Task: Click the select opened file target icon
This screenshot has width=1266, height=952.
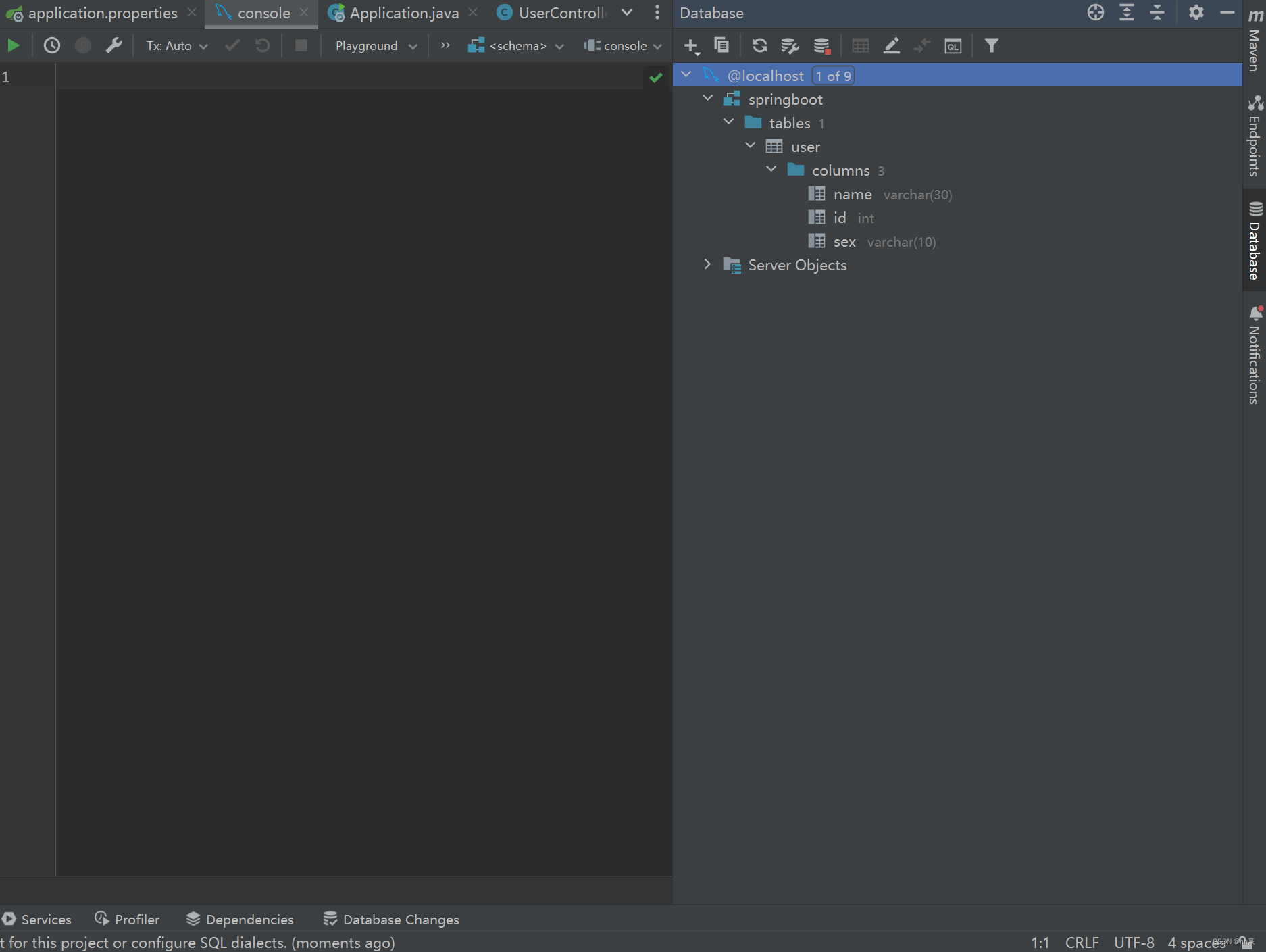Action: point(1095,12)
